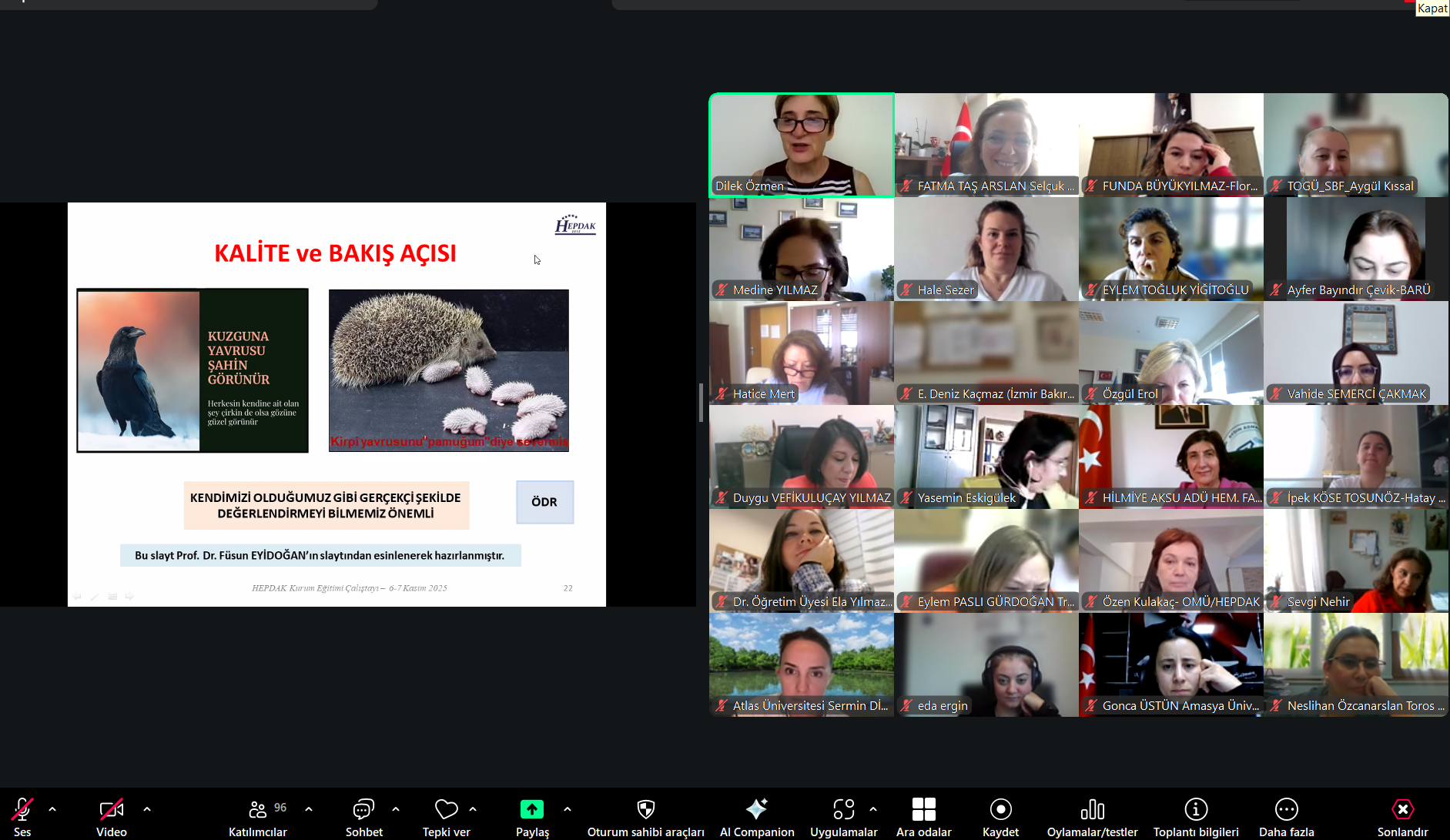Expand video options arrow beside Video
This screenshot has height=840, width=1450.
(x=147, y=809)
